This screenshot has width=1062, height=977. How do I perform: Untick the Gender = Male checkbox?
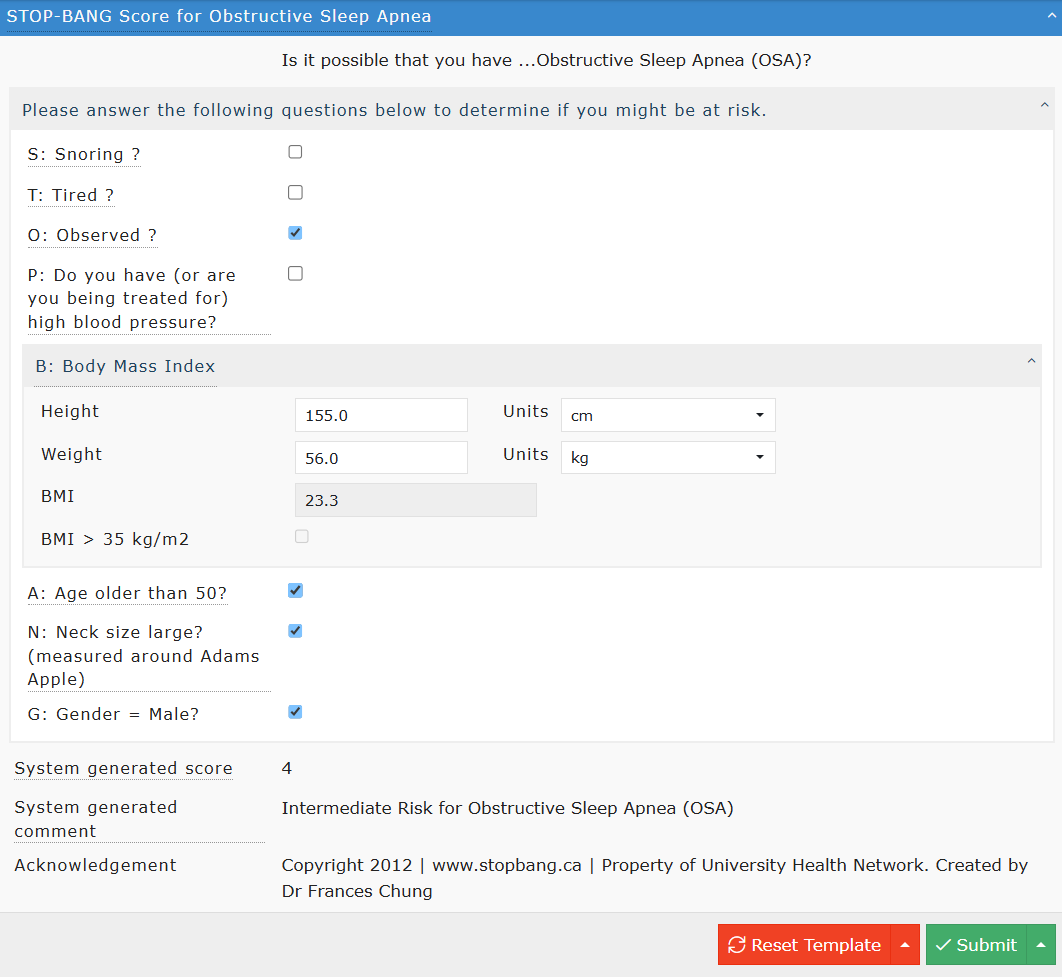pyautogui.click(x=295, y=712)
